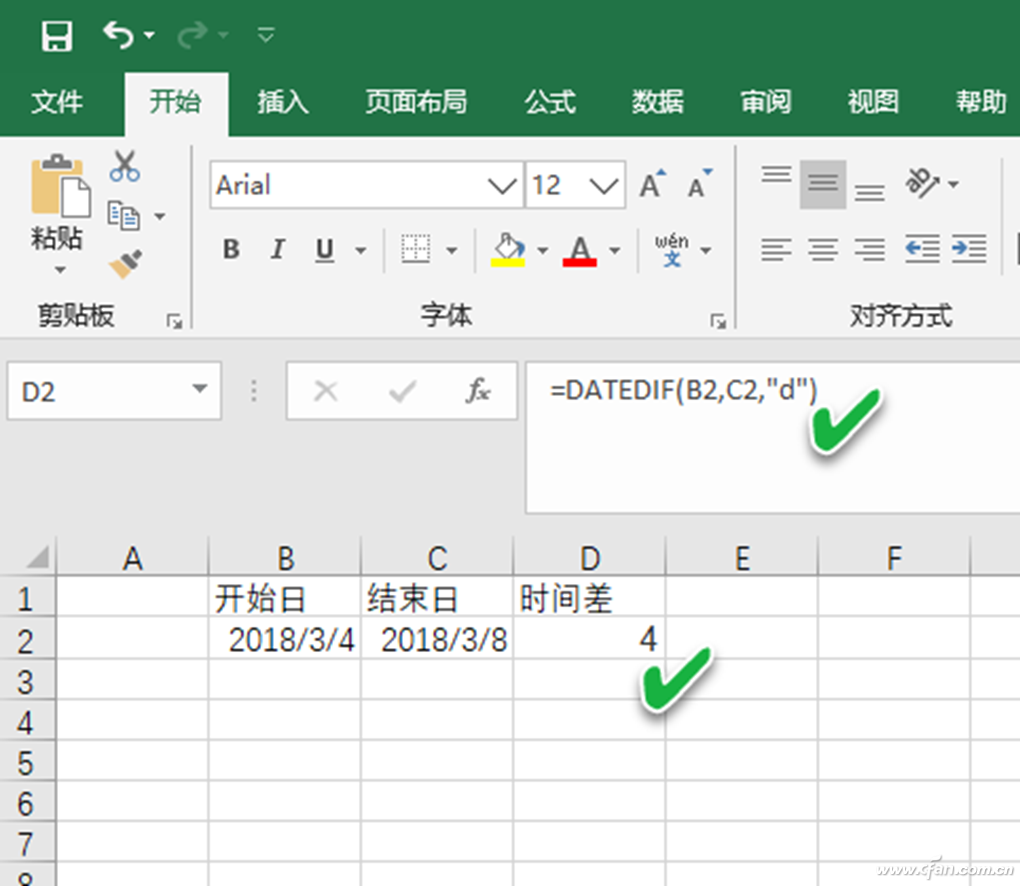Open the fill color palette dropdown
The image size is (1020, 886).
click(x=543, y=250)
